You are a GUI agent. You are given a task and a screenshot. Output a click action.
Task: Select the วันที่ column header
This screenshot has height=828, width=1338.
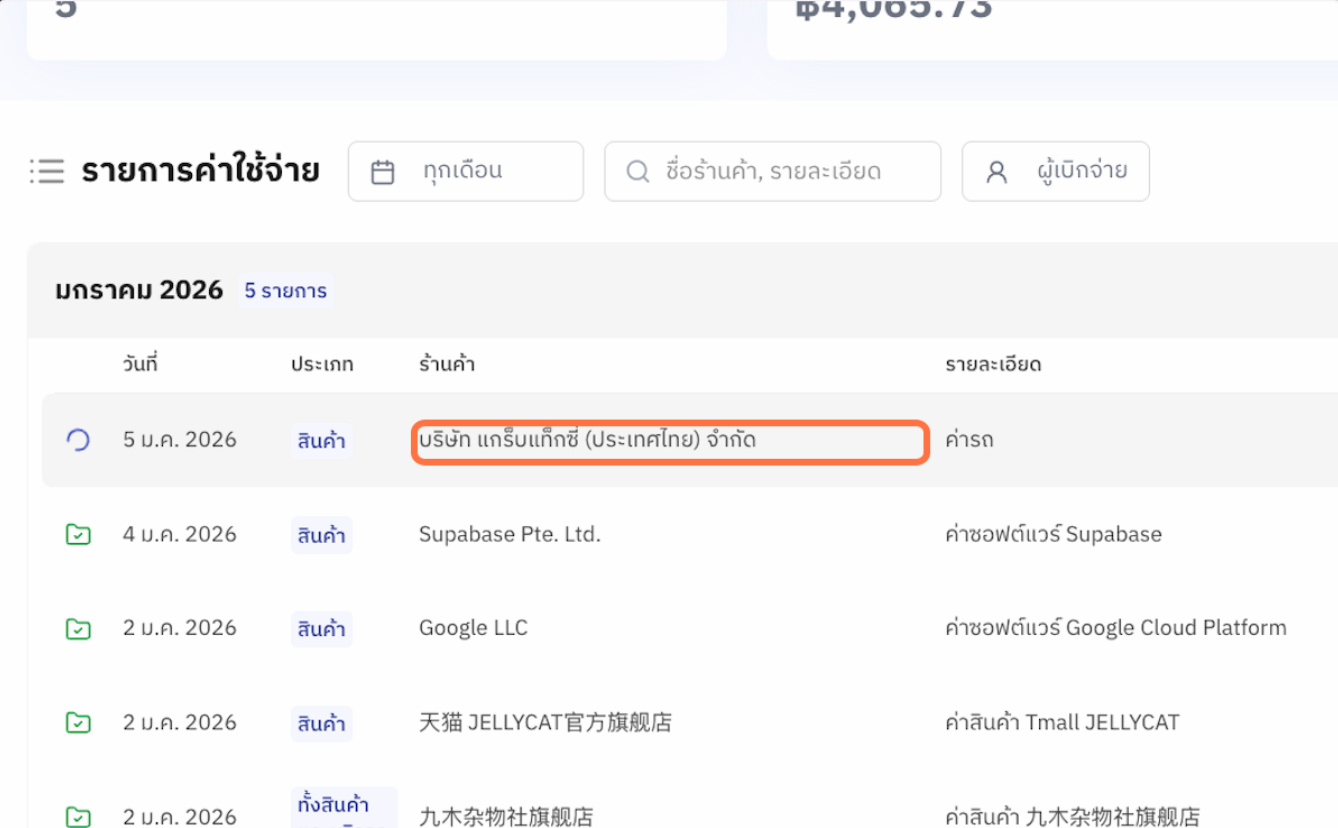point(140,363)
